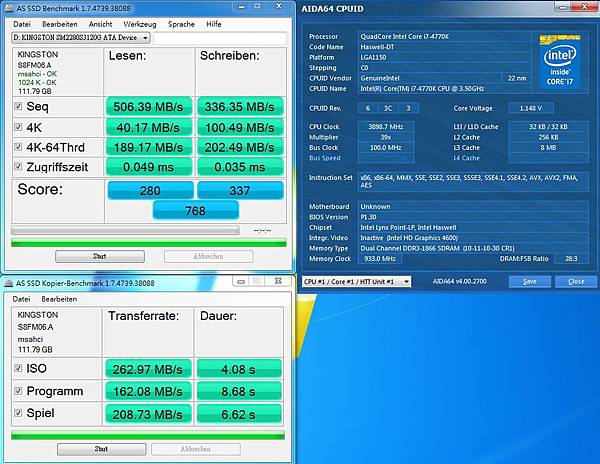Screen dimensions: 600x464
Task: Open the KINGSTON drive selection dropdown
Action: pos(81,37)
